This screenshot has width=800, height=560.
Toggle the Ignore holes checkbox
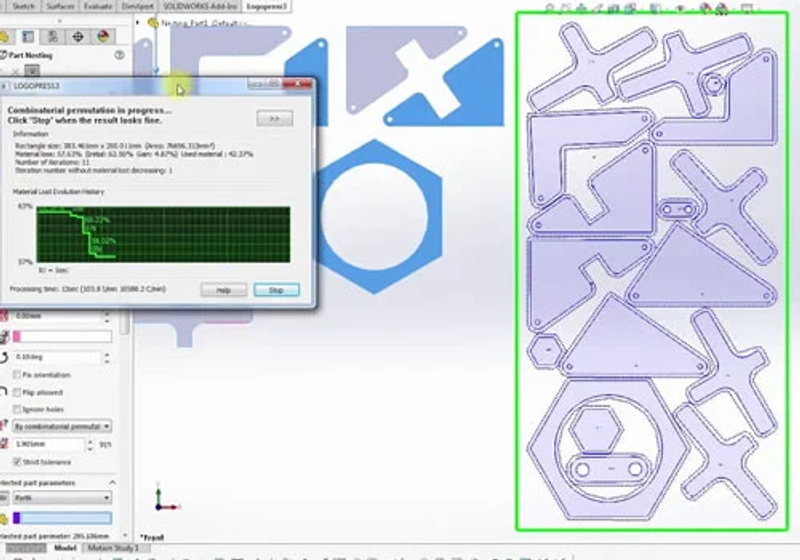pos(17,409)
